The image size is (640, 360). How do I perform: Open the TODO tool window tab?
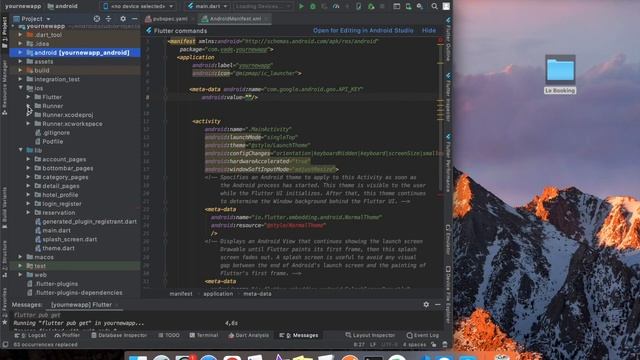pyautogui.click(x=169, y=335)
